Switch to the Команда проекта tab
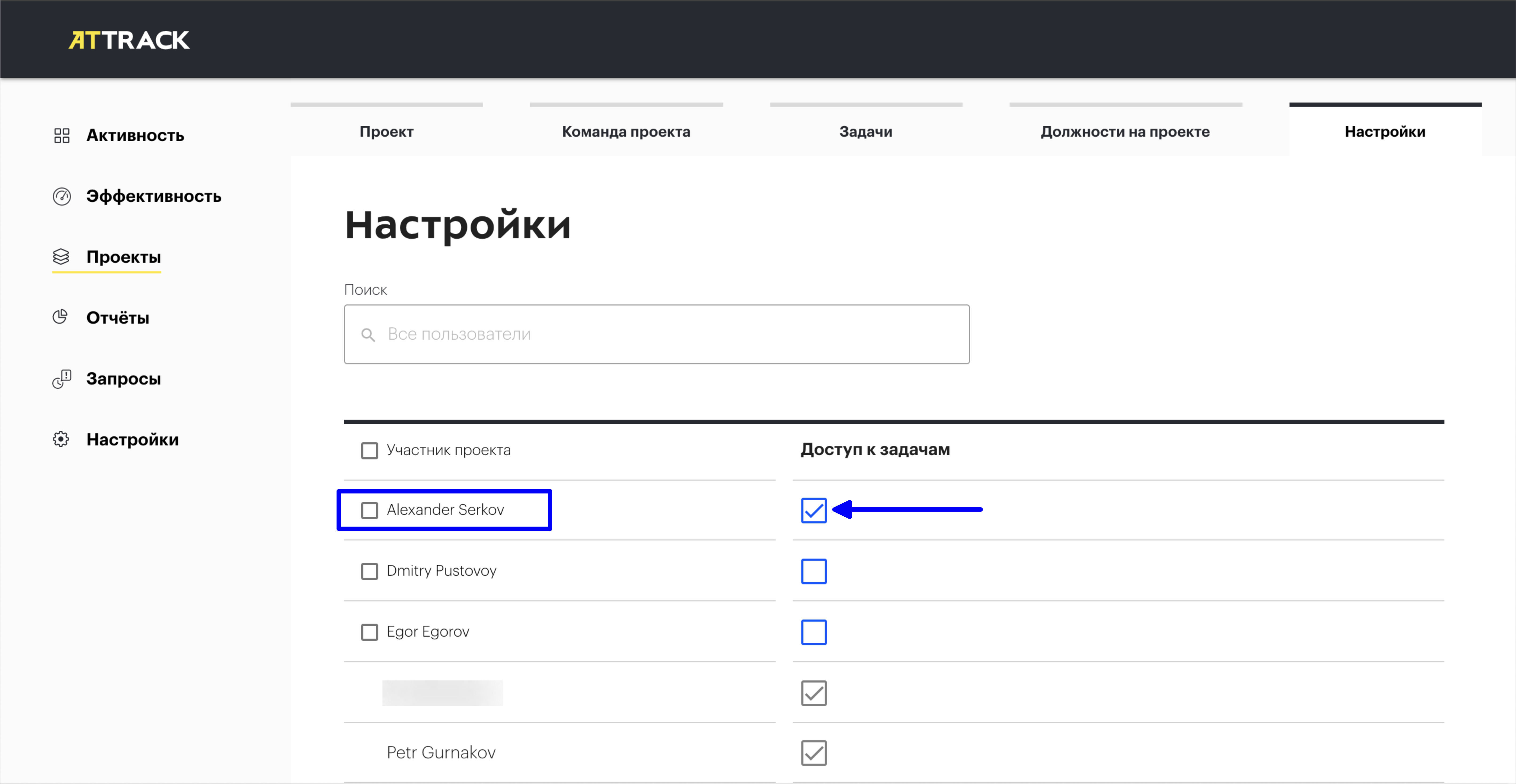The height and width of the screenshot is (784, 1516). tap(626, 131)
